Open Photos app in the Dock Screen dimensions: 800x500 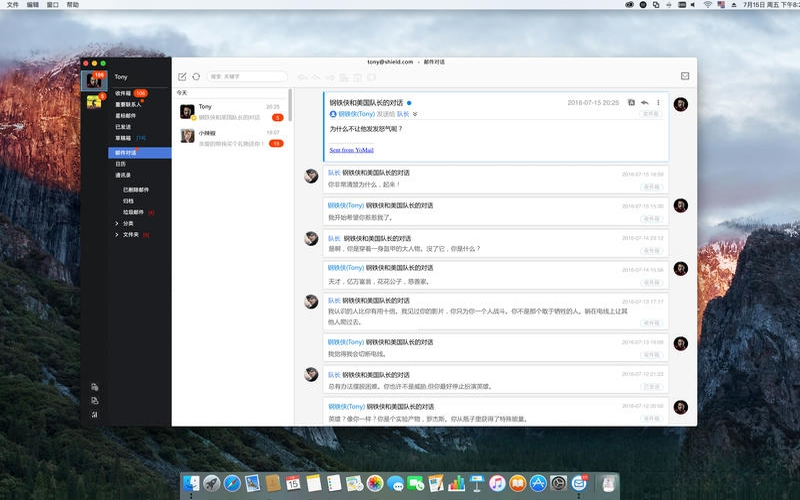tap(375, 483)
